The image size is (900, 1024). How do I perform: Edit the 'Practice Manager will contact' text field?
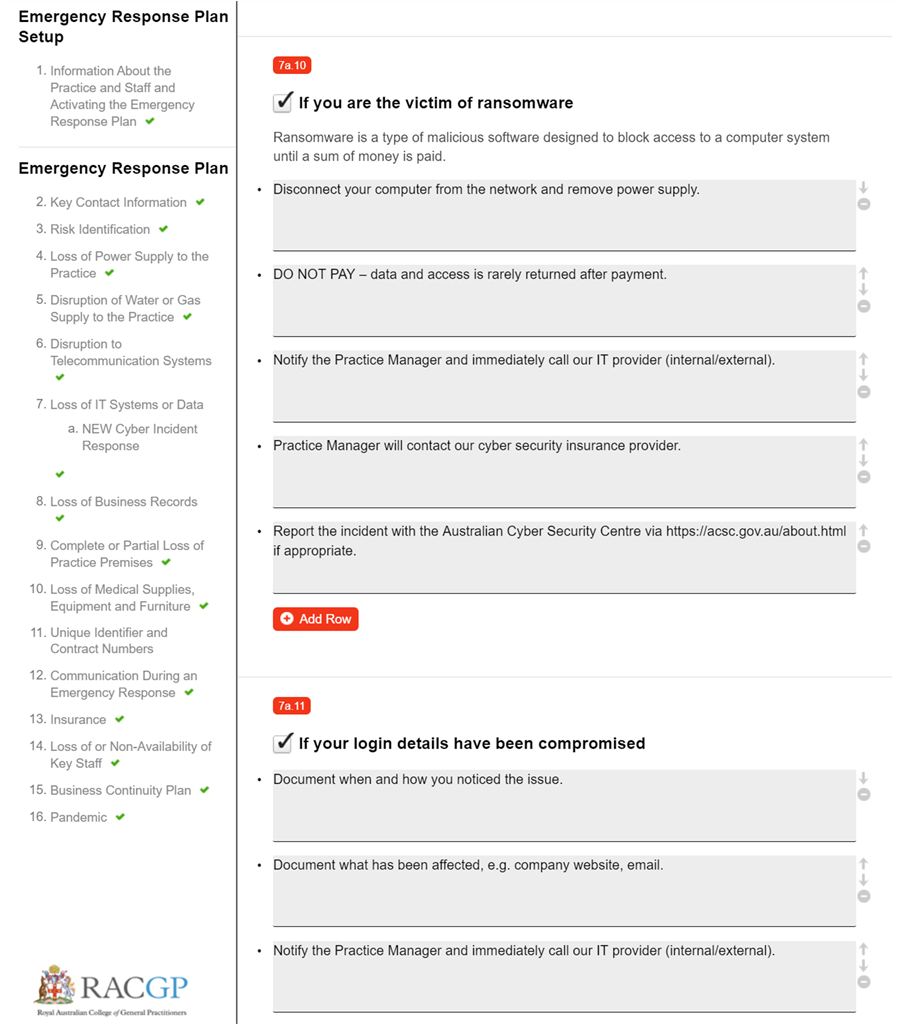[x=564, y=471]
